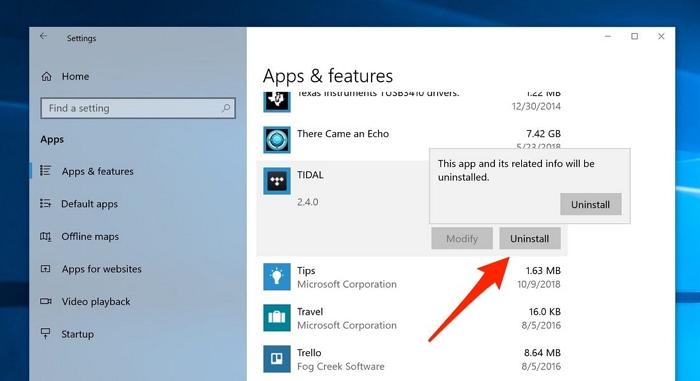The image size is (700, 381).
Task: Click Uninstall button beside Modify
Action: (530, 239)
